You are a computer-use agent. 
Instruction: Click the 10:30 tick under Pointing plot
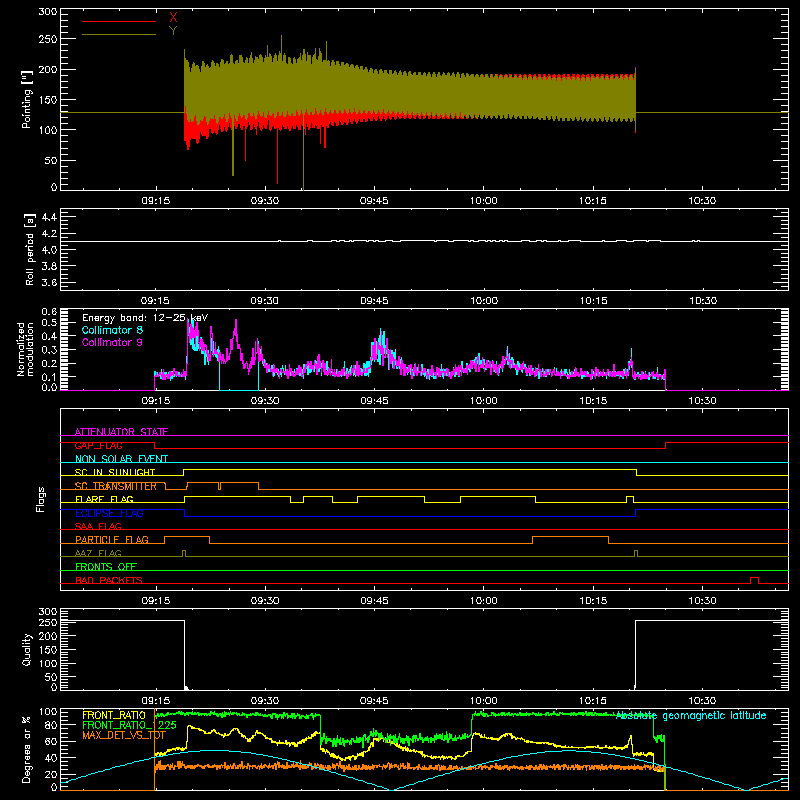point(702,201)
